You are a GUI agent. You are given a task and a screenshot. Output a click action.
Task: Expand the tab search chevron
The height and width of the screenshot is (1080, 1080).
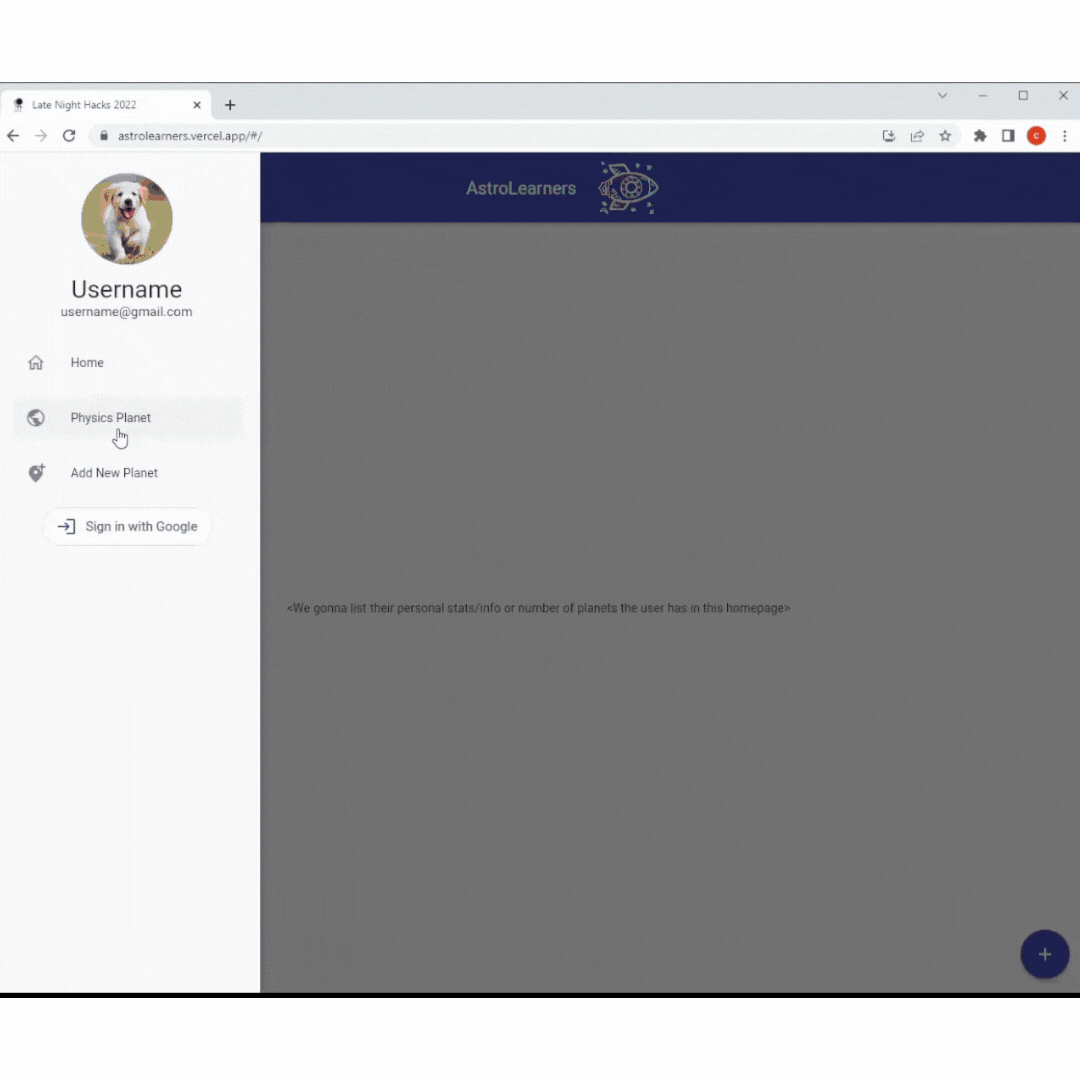pos(942,96)
